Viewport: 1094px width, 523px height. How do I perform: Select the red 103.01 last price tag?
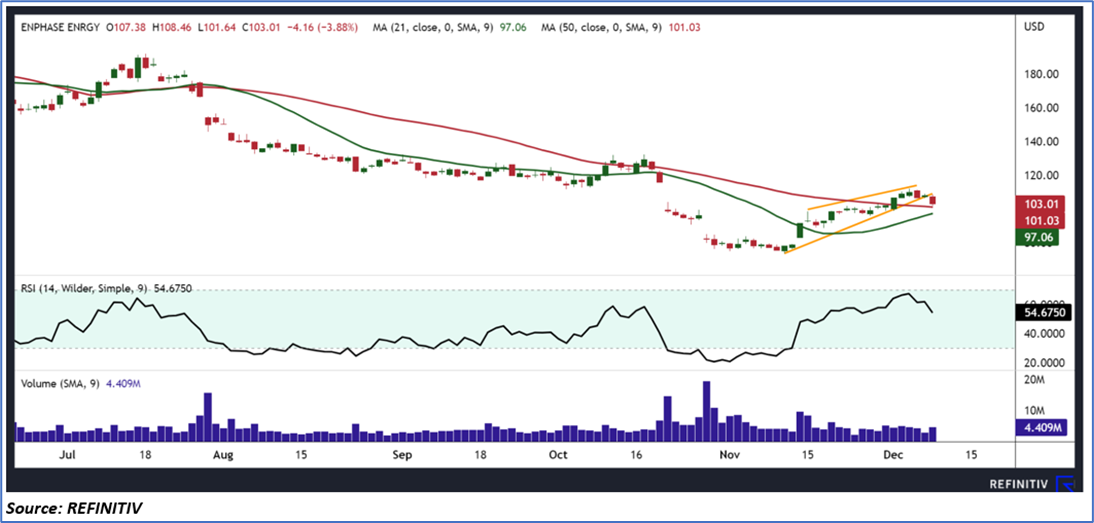tap(1042, 204)
